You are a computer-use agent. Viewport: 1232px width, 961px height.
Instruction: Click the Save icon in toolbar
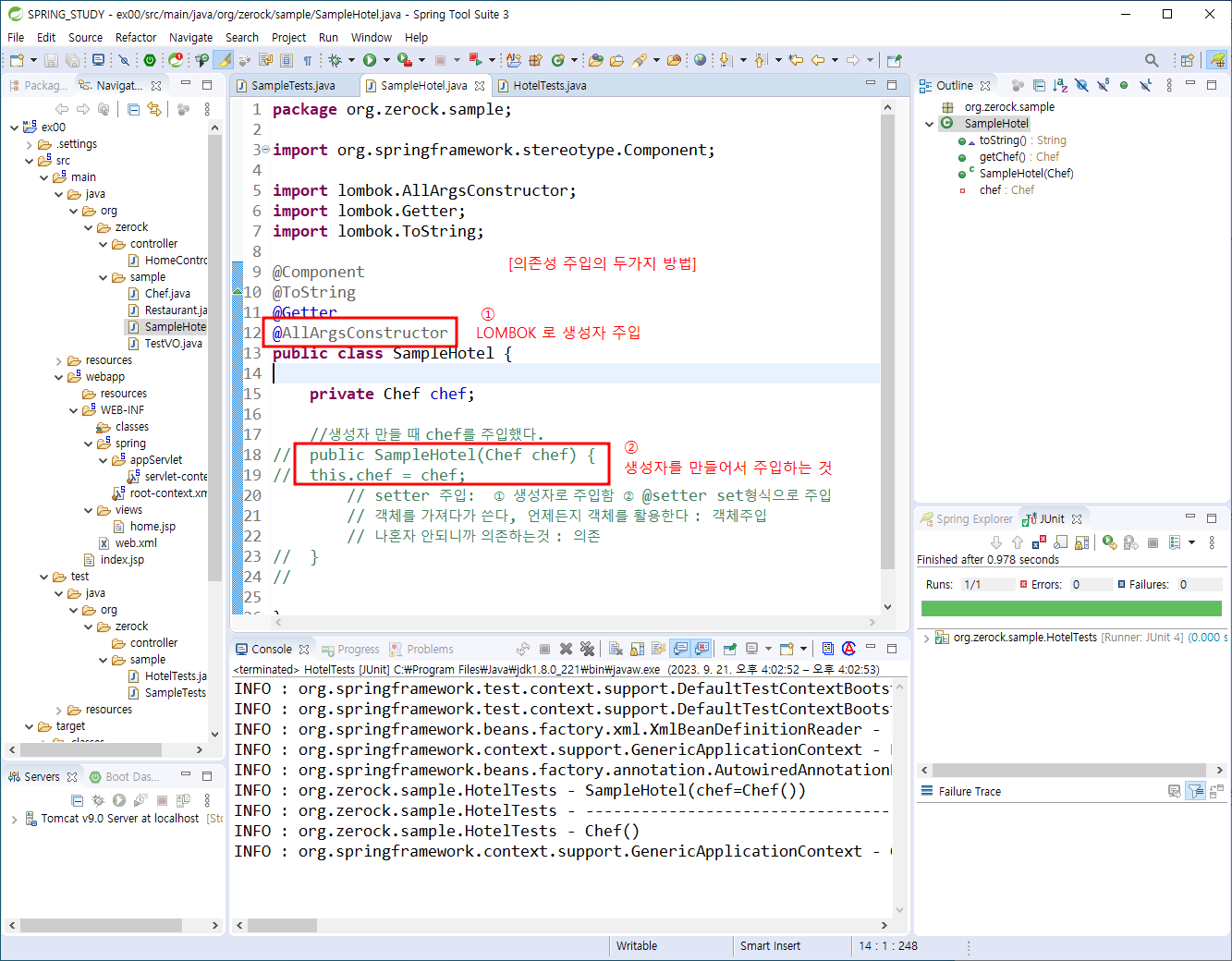click(x=51, y=60)
